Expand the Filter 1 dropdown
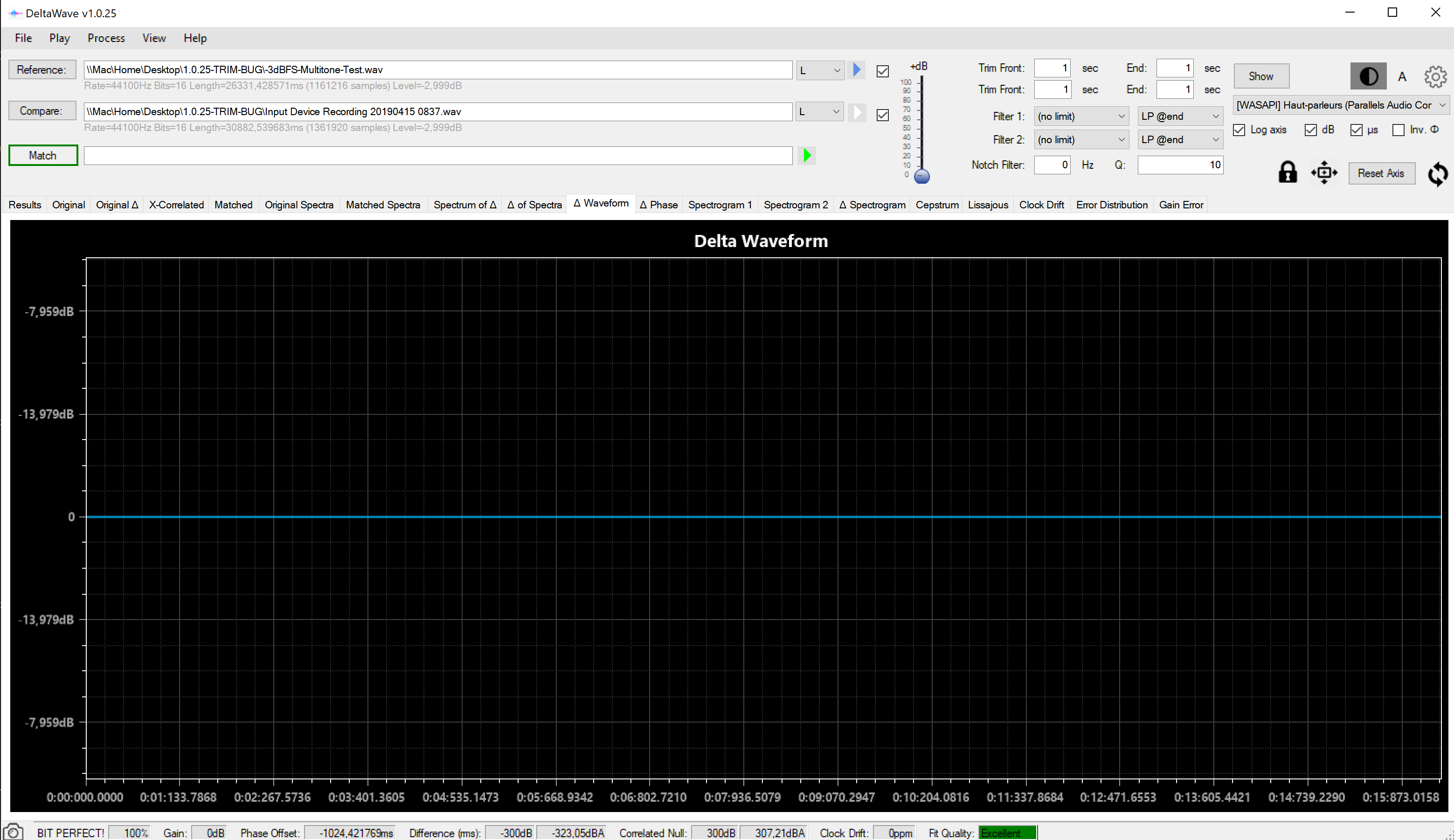The image size is (1454, 840). [x=1080, y=116]
